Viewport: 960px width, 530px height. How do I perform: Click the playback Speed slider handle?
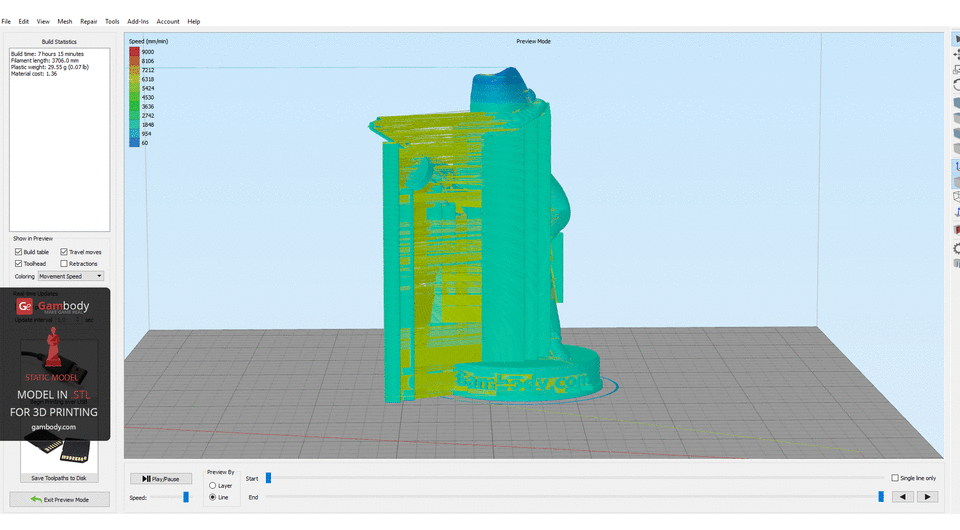186,497
